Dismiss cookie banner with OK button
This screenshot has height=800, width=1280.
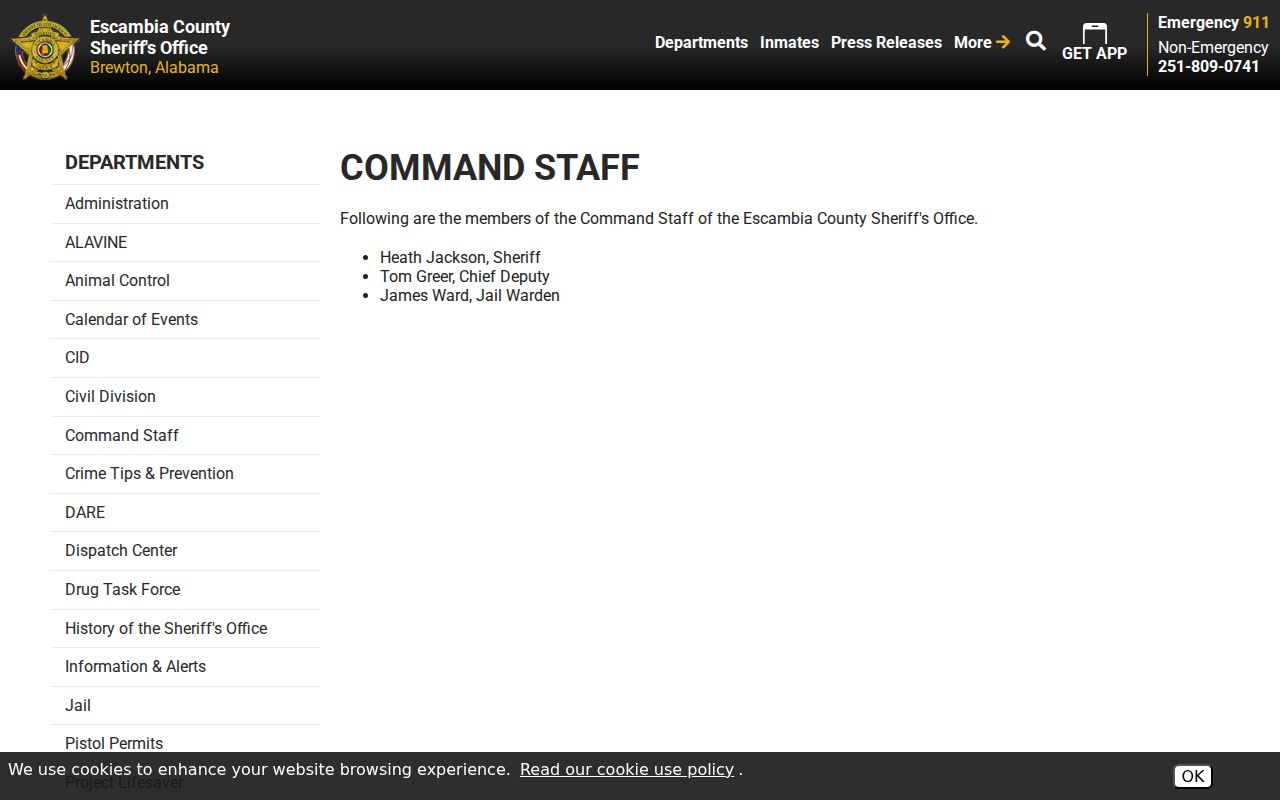(x=1192, y=776)
